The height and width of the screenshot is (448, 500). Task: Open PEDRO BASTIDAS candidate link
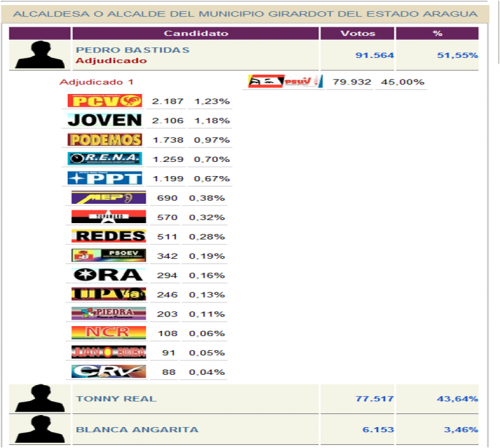coord(133,50)
